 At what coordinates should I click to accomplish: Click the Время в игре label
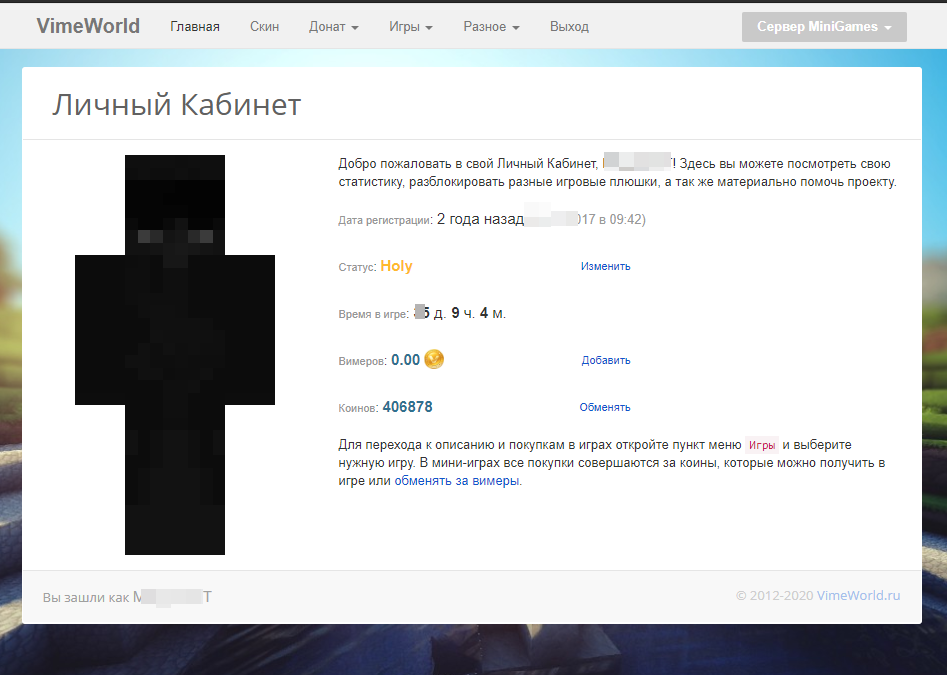point(373,314)
